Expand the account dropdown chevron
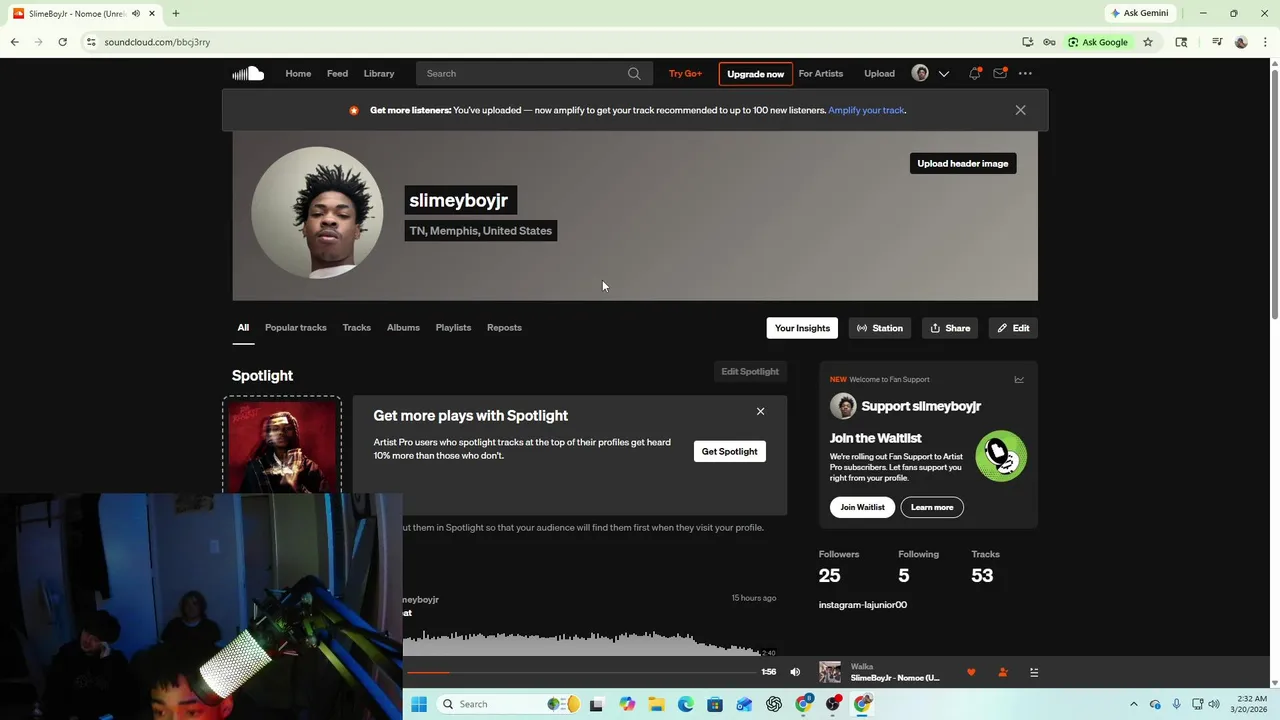1280x720 pixels. click(943, 74)
